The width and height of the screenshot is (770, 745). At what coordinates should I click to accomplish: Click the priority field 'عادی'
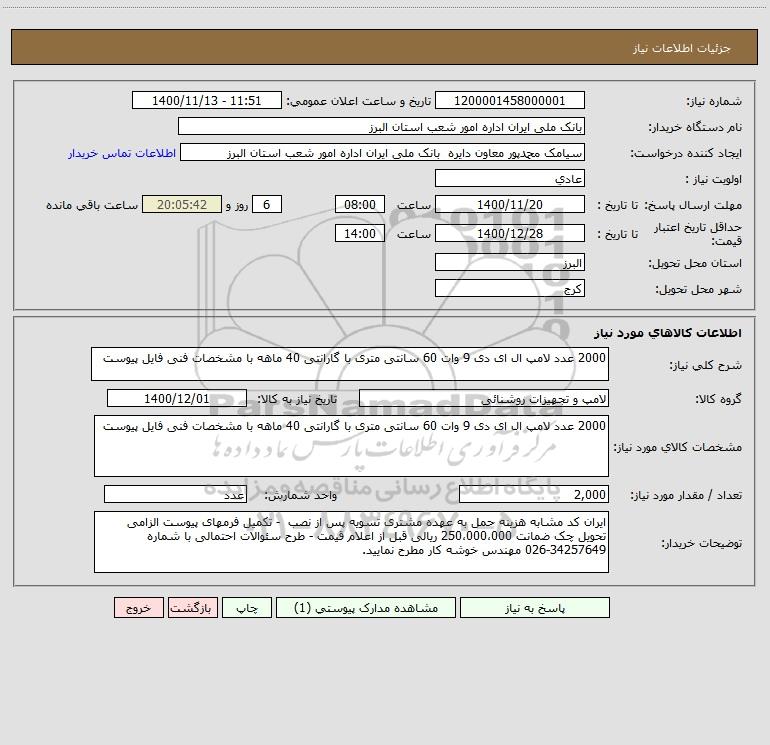(x=510, y=178)
